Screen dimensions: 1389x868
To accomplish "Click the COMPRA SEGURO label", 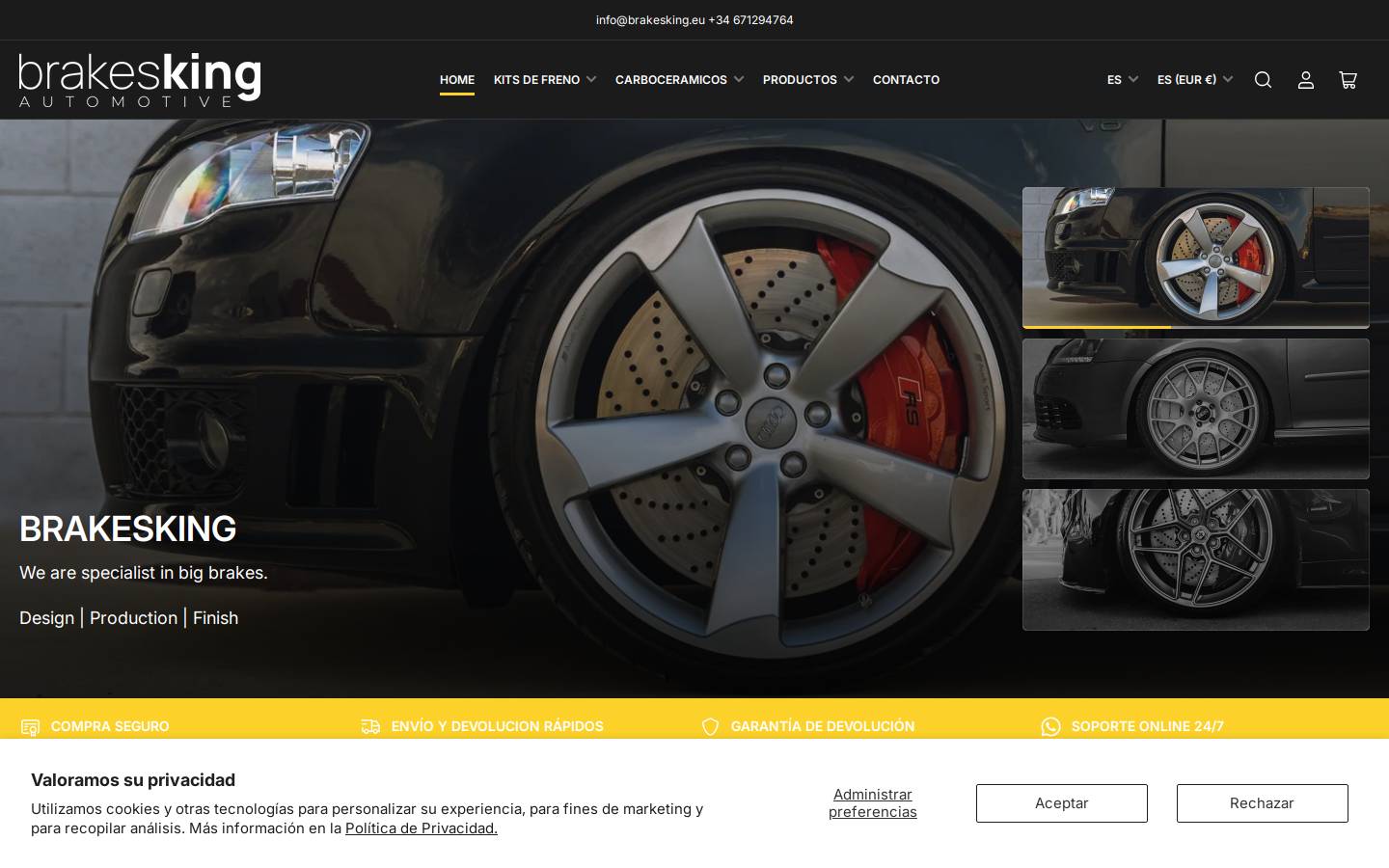I will point(110,726).
